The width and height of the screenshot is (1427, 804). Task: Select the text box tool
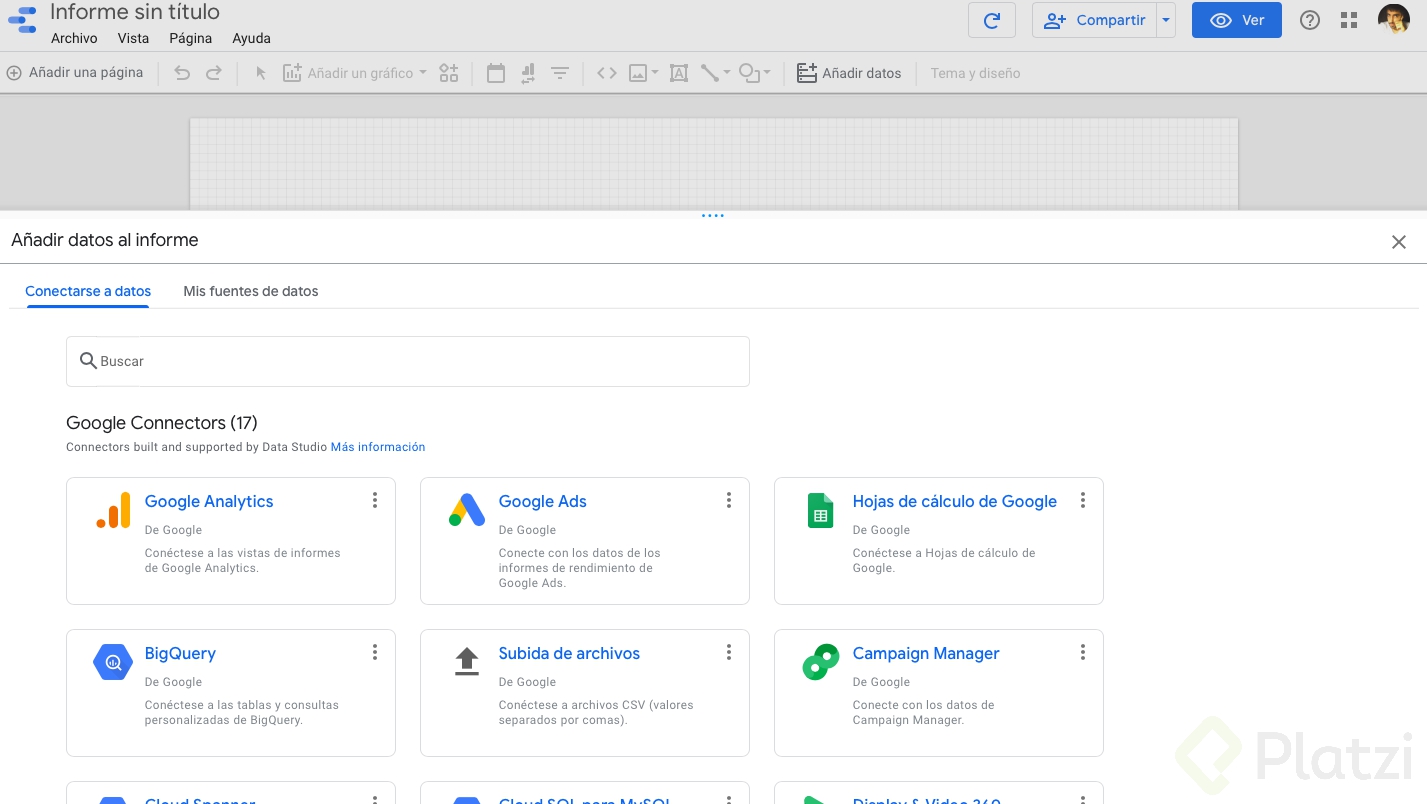(x=678, y=73)
